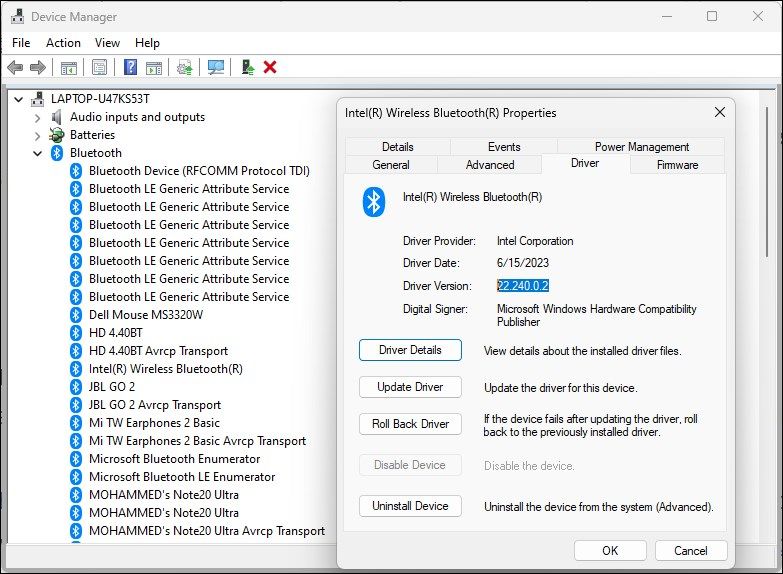Click the red X uninstall device icon
The image size is (783, 574).
tap(270, 67)
